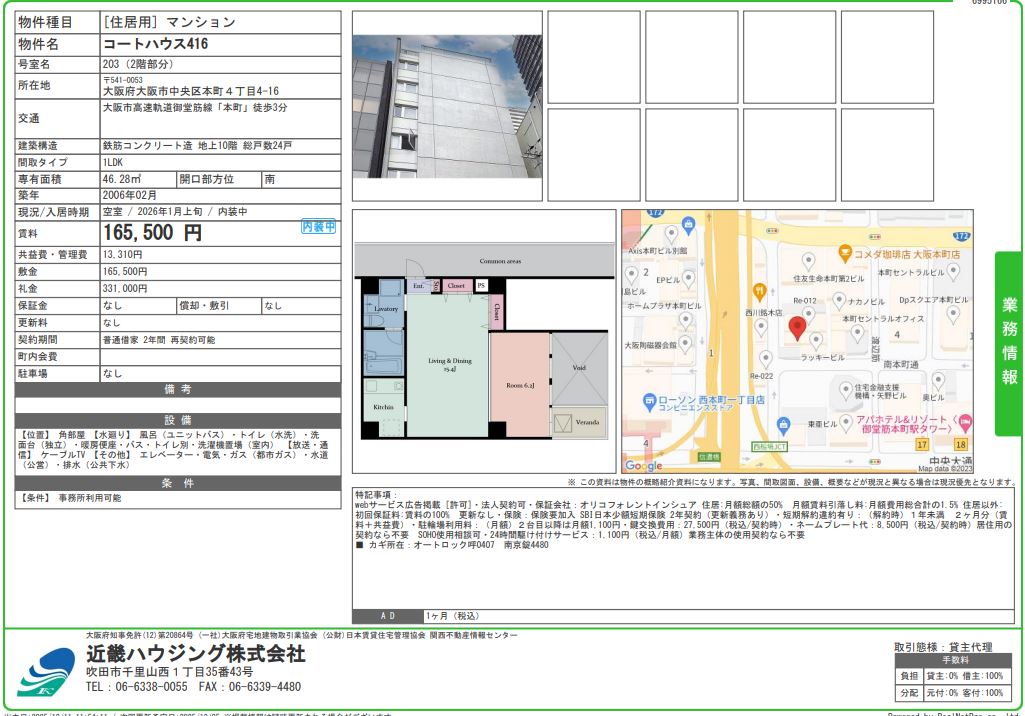Click the 設備 section header
Image resolution: width=1025 pixels, height=716 pixels.
[178, 420]
